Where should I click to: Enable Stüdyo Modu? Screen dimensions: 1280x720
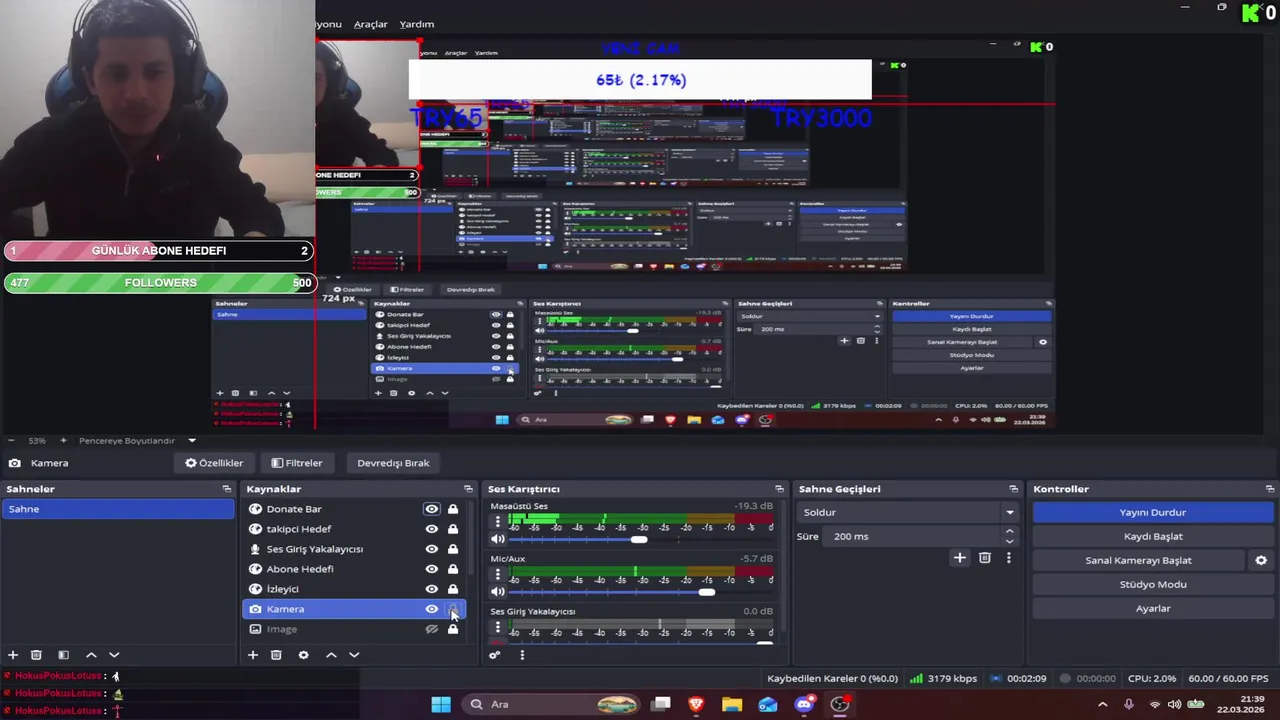(x=1152, y=584)
